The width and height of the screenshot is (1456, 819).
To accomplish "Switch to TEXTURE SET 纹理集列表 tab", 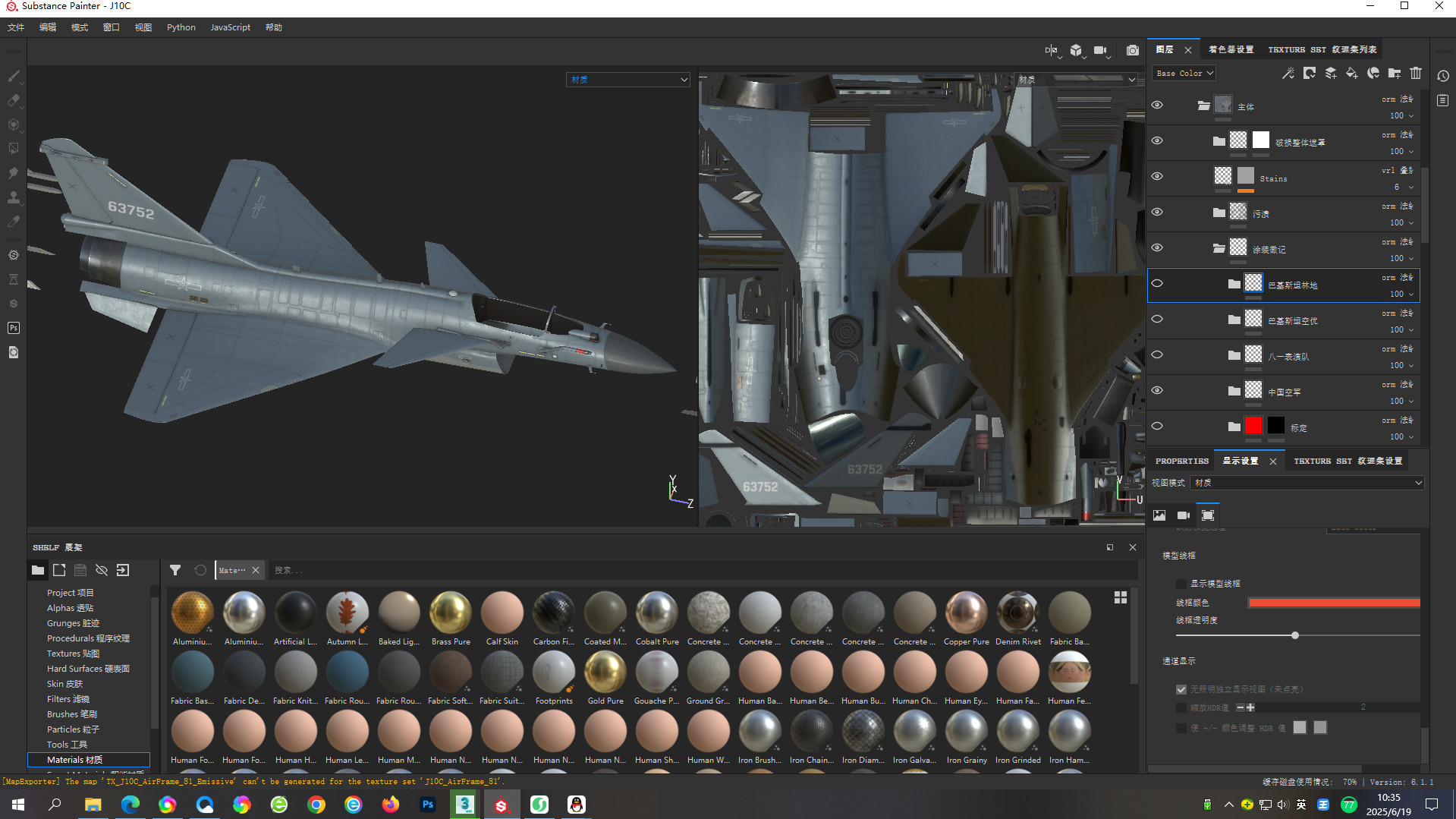I will 1322,49.
